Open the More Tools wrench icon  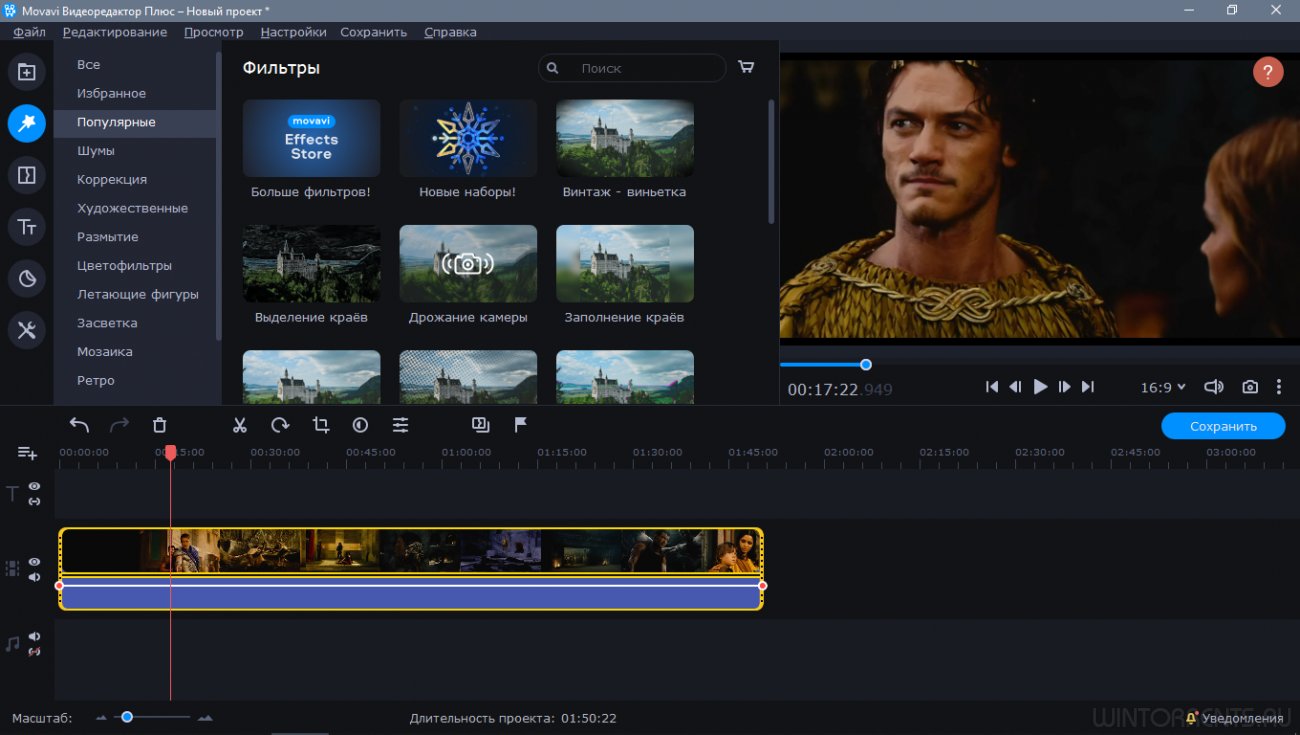(27, 330)
